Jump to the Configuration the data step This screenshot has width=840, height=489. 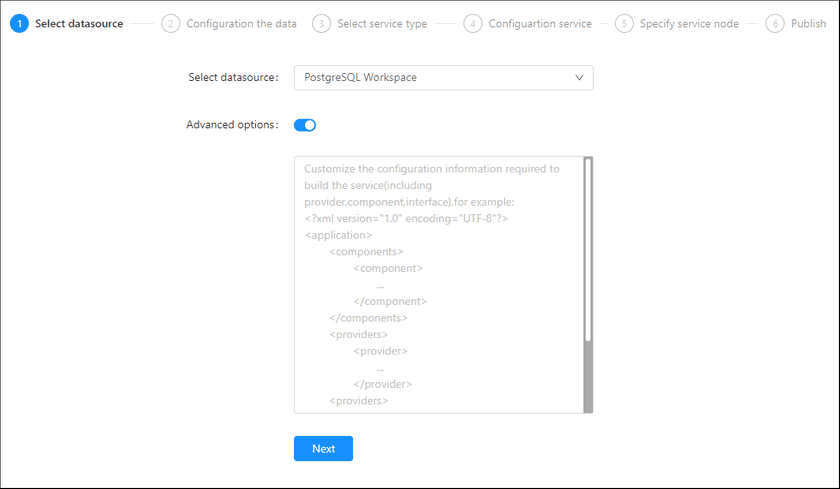coord(241,24)
